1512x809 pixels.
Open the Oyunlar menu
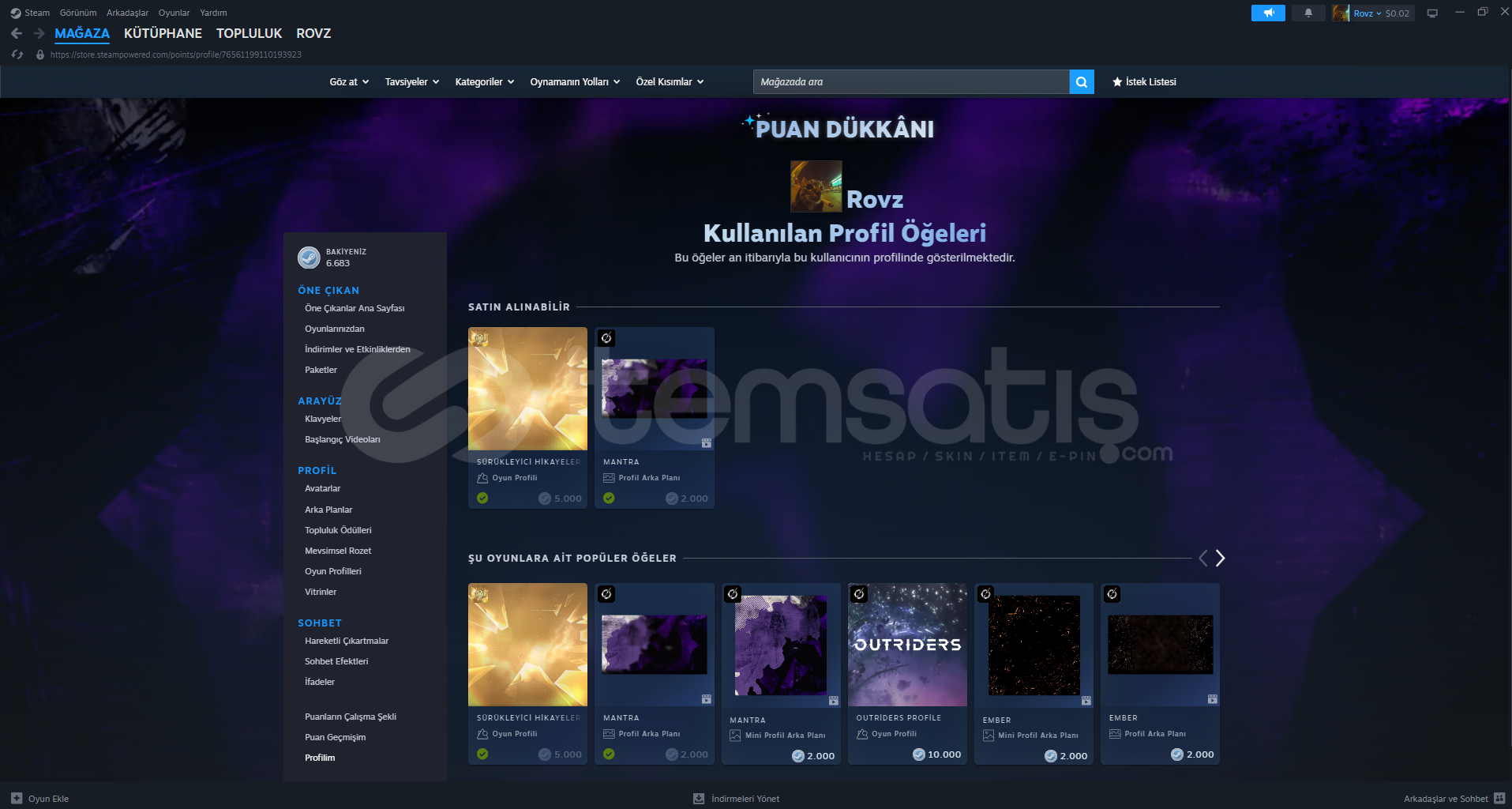(x=174, y=13)
